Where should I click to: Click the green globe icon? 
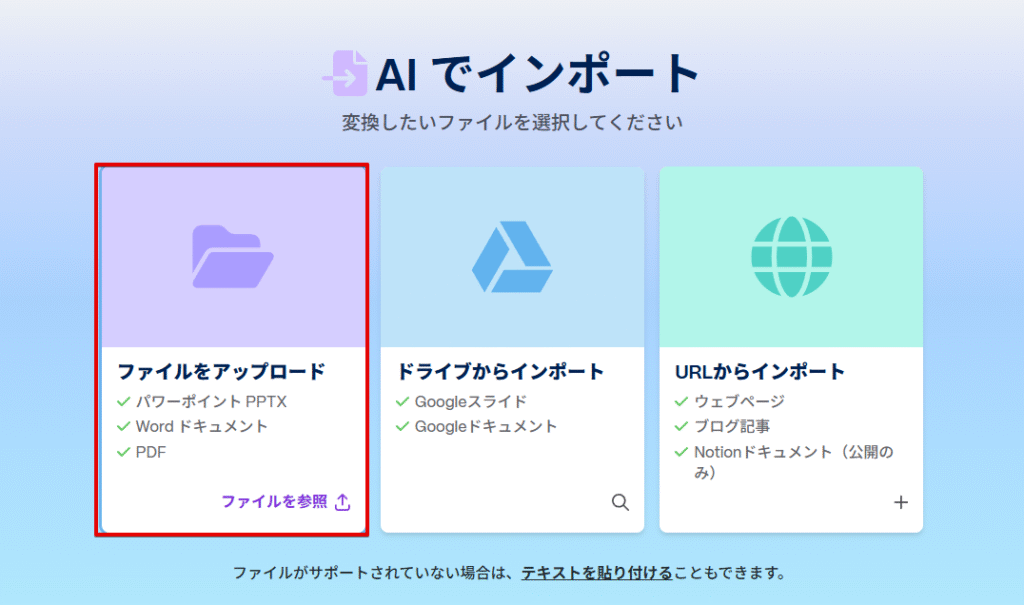[x=790, y=257]
